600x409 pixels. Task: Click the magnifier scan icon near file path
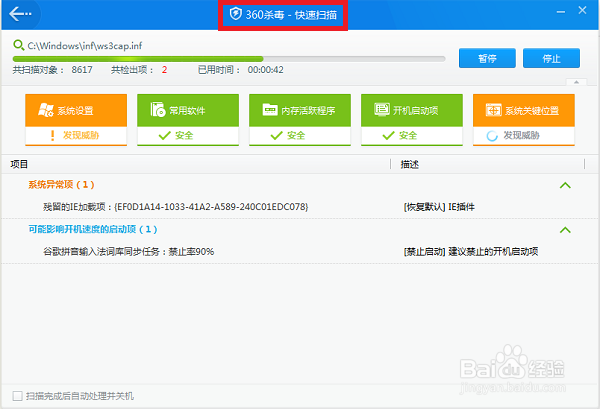[x=18, y=45]
